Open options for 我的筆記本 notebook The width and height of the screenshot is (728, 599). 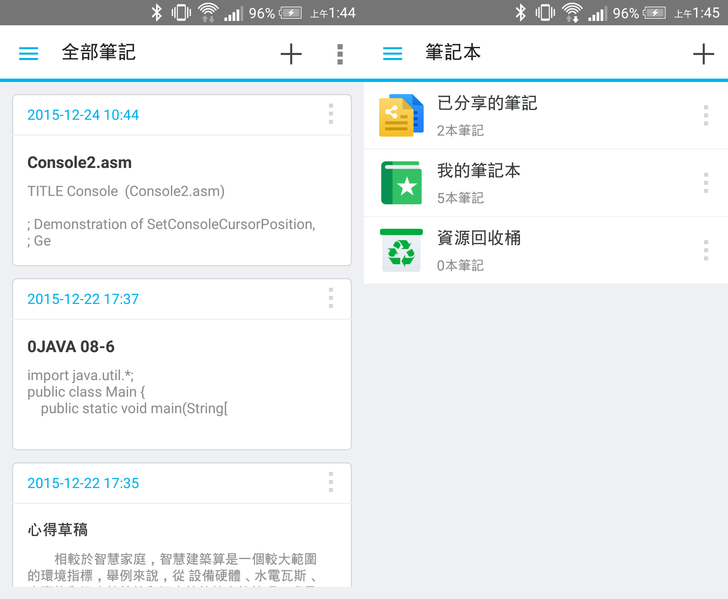706,183
